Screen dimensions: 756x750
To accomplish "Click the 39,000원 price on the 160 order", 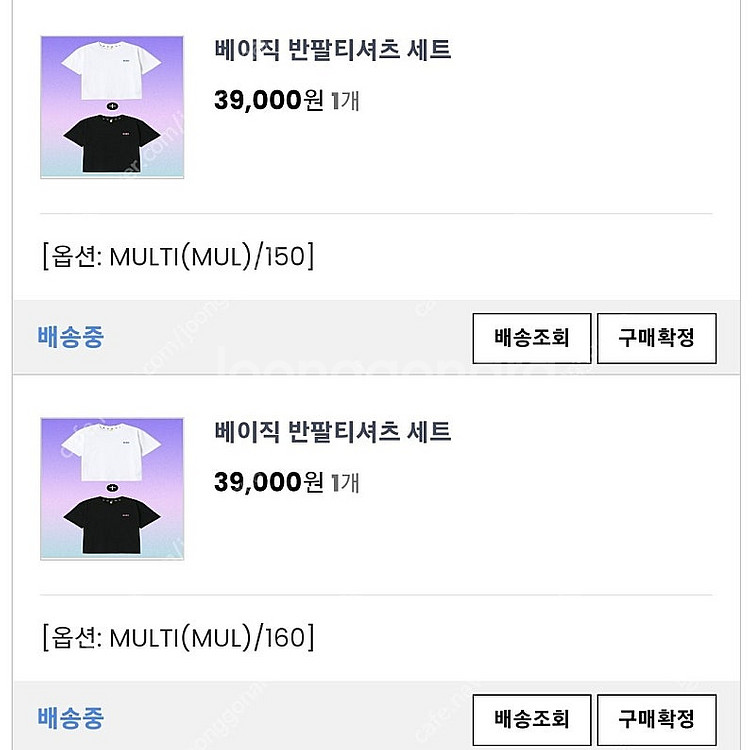I will tap(269, 482).
